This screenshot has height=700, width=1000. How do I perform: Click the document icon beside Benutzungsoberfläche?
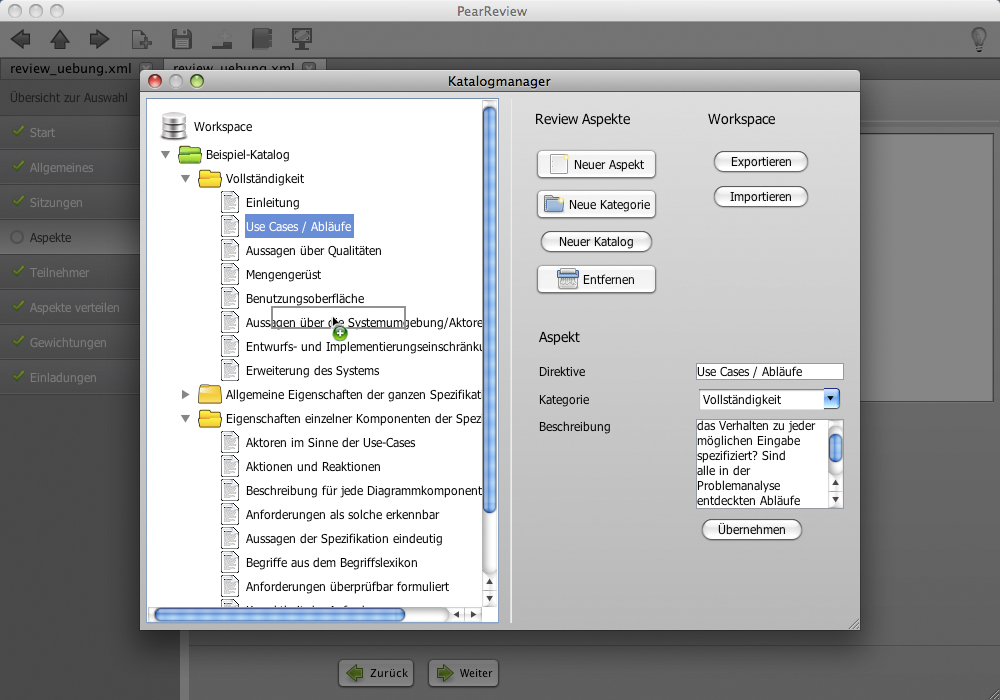pyautogui.click(x=230, y=298)
